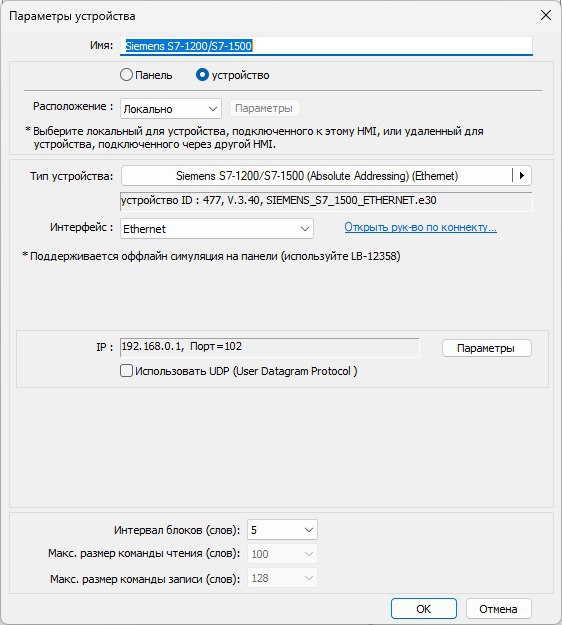Click the Отмена button
This screenshot has height=625, width=562.
[x=498, y=609]
